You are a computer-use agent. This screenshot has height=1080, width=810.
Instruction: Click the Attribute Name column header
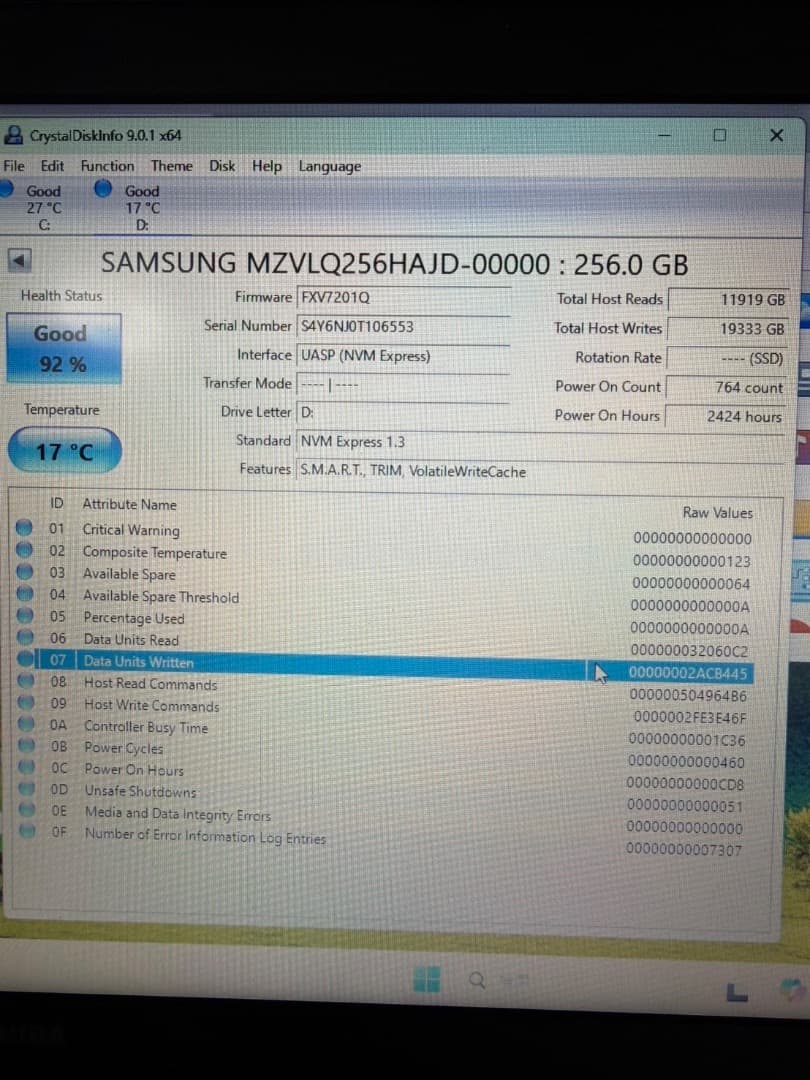point(129,504)
